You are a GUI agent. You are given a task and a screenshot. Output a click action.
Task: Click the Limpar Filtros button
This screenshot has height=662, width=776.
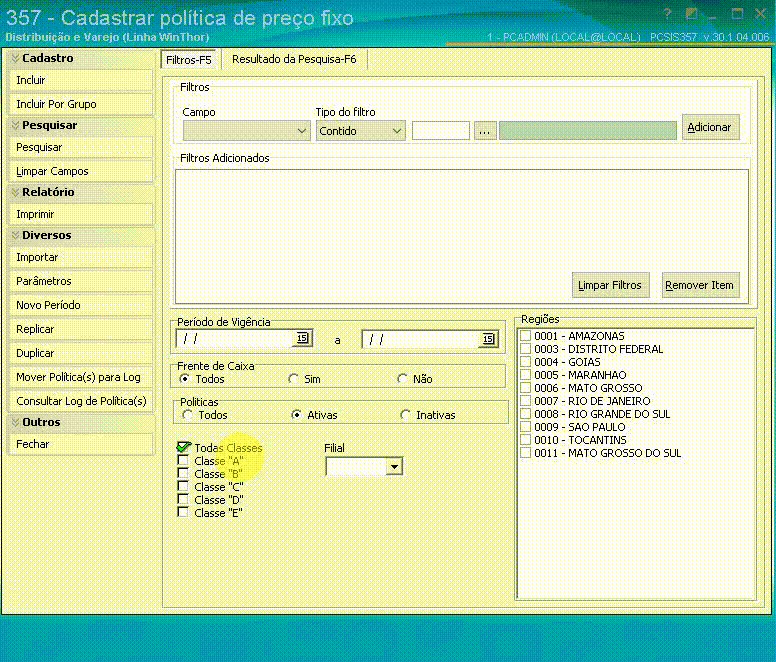pyautogui.click(x=610, y=285)
